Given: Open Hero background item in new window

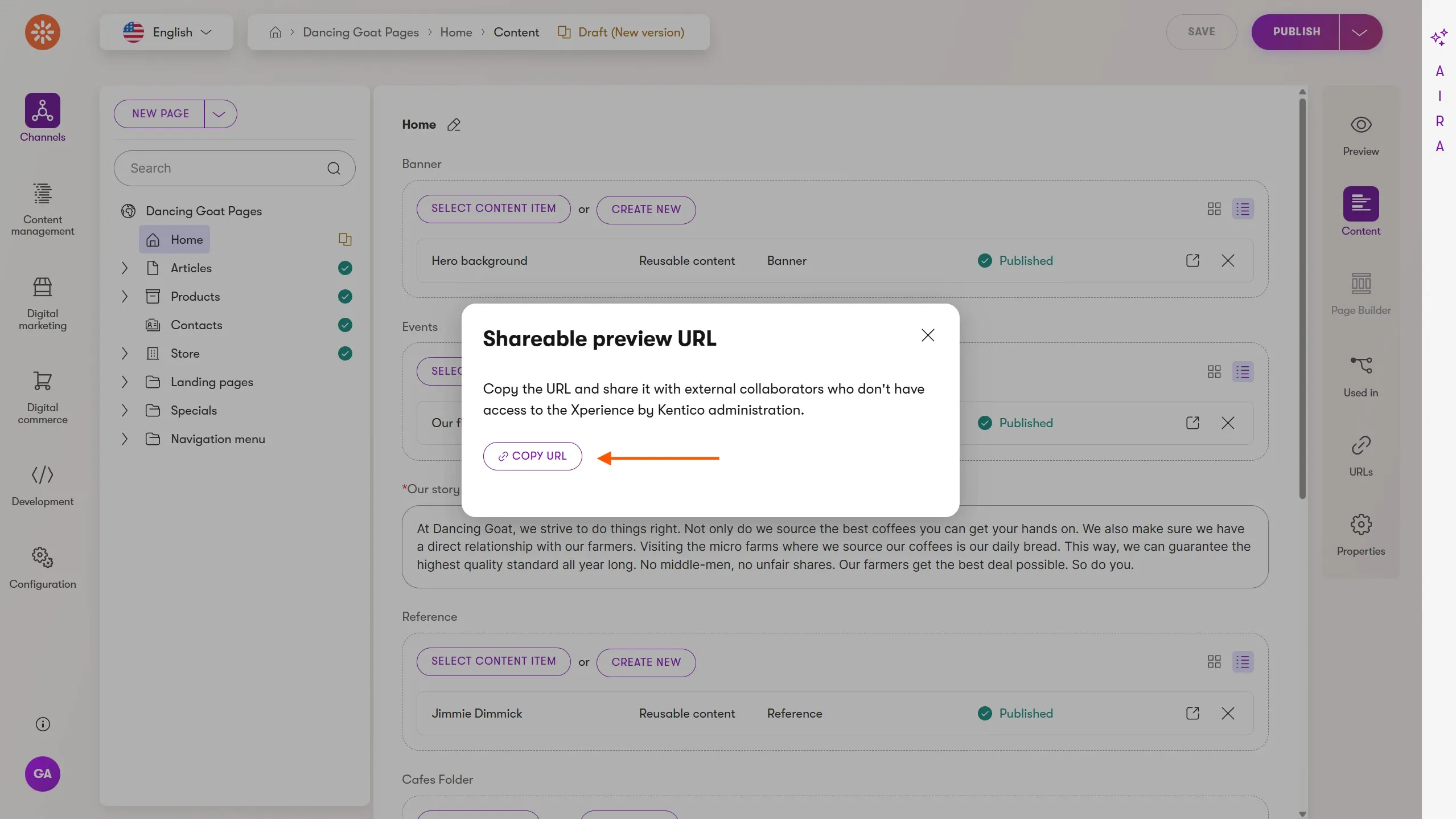Looking at the screenshot, I should click(1192, 261).
